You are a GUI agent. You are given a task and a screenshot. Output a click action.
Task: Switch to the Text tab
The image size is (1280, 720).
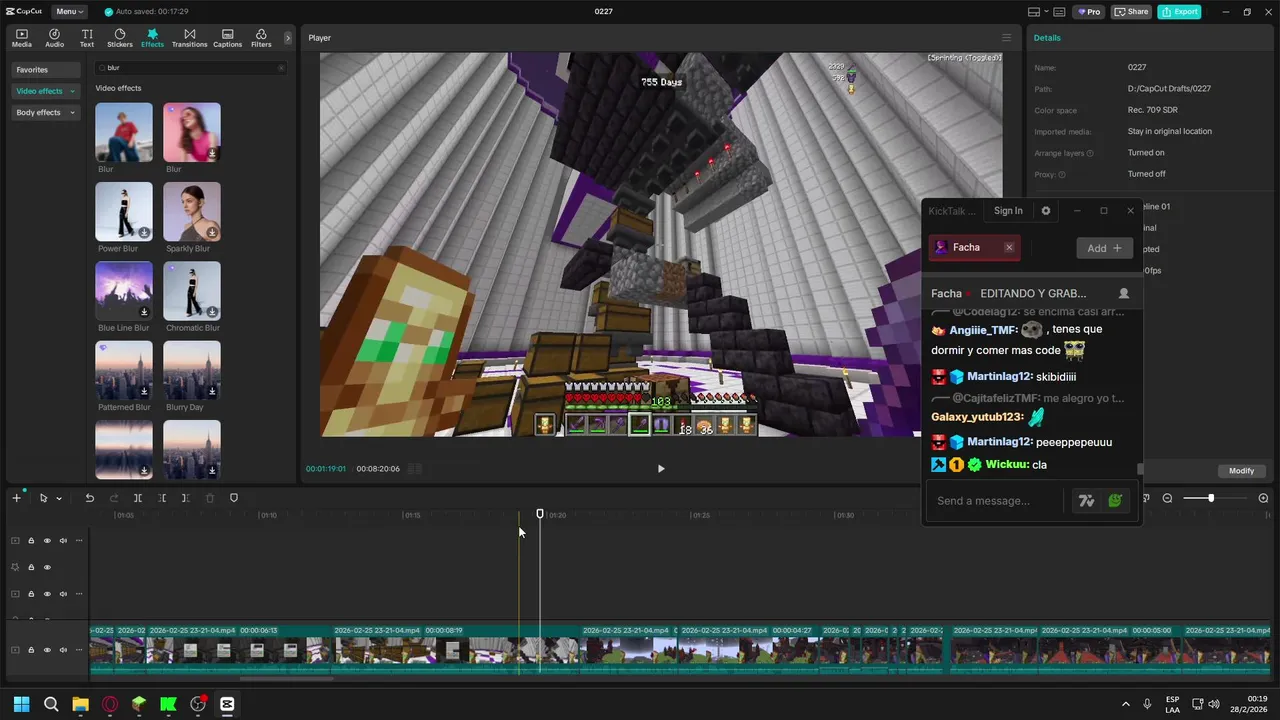(87, 38)
